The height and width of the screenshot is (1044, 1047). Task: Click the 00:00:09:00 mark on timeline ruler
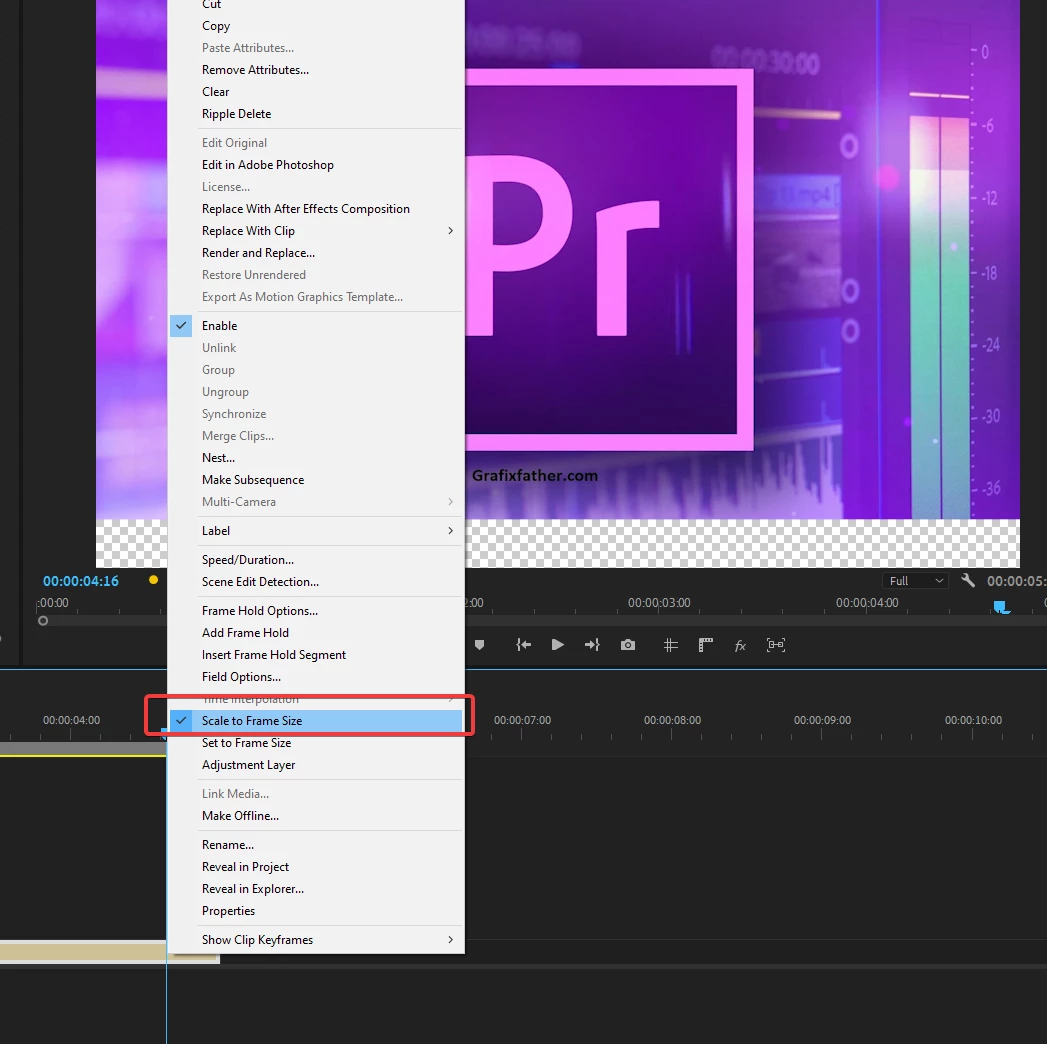tap(822, 720)
